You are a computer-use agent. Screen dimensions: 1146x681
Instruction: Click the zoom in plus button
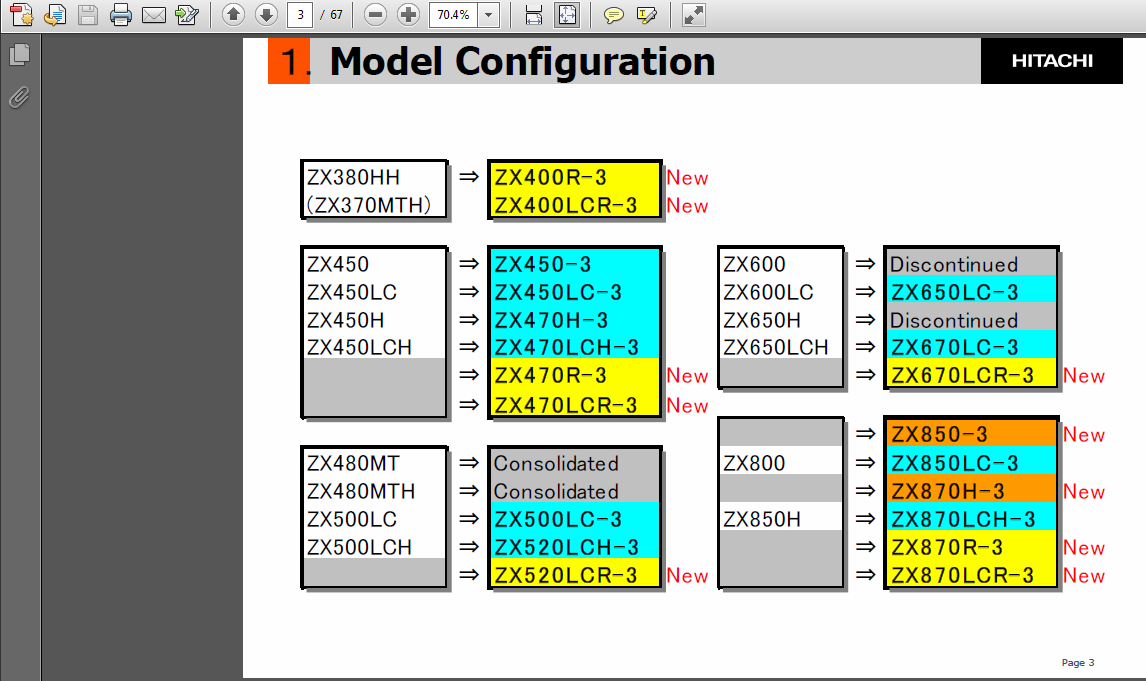[x=408, y=15]
